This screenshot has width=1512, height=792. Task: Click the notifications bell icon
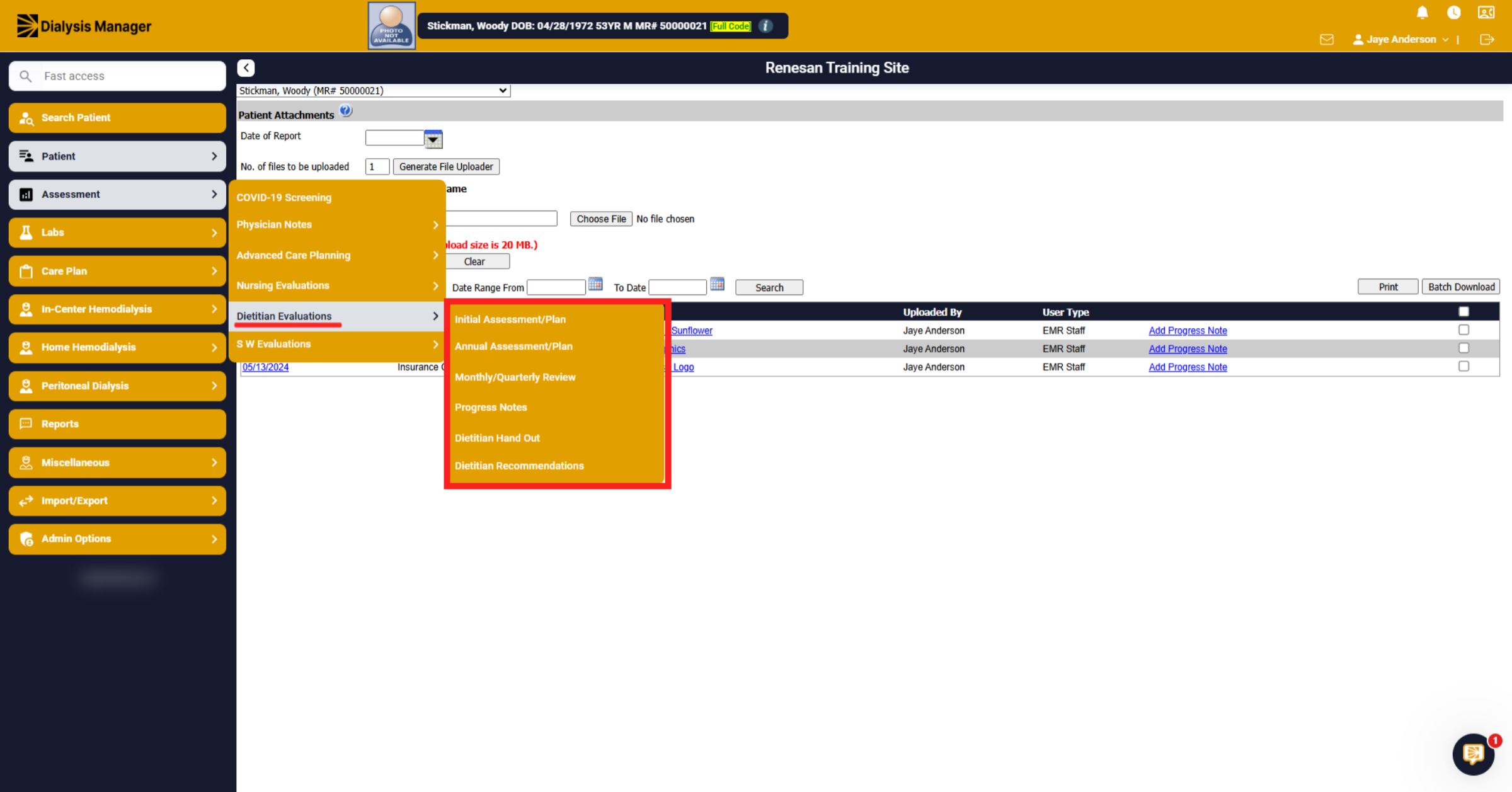click(1422, 13)
